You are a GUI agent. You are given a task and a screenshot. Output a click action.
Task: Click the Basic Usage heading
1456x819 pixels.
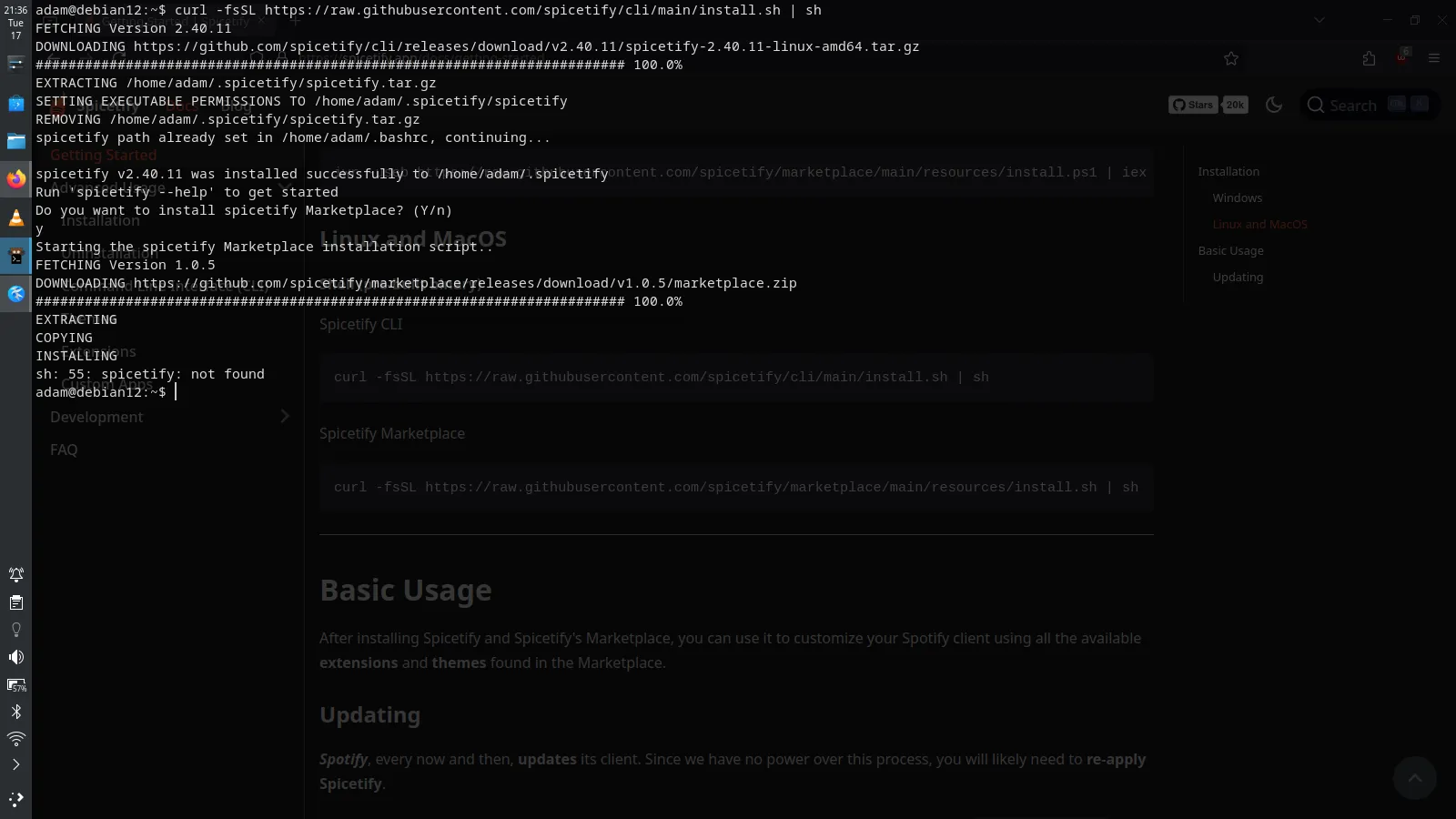[406, 590]
